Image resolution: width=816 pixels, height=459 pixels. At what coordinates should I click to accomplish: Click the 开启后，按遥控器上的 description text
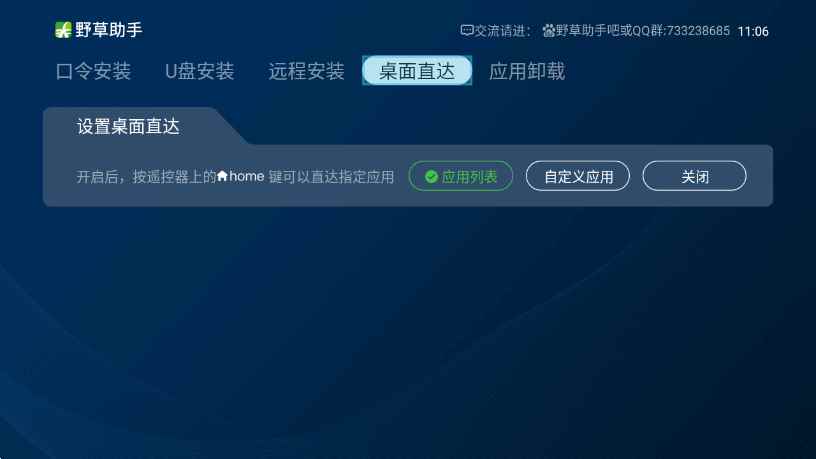(146, 177)
